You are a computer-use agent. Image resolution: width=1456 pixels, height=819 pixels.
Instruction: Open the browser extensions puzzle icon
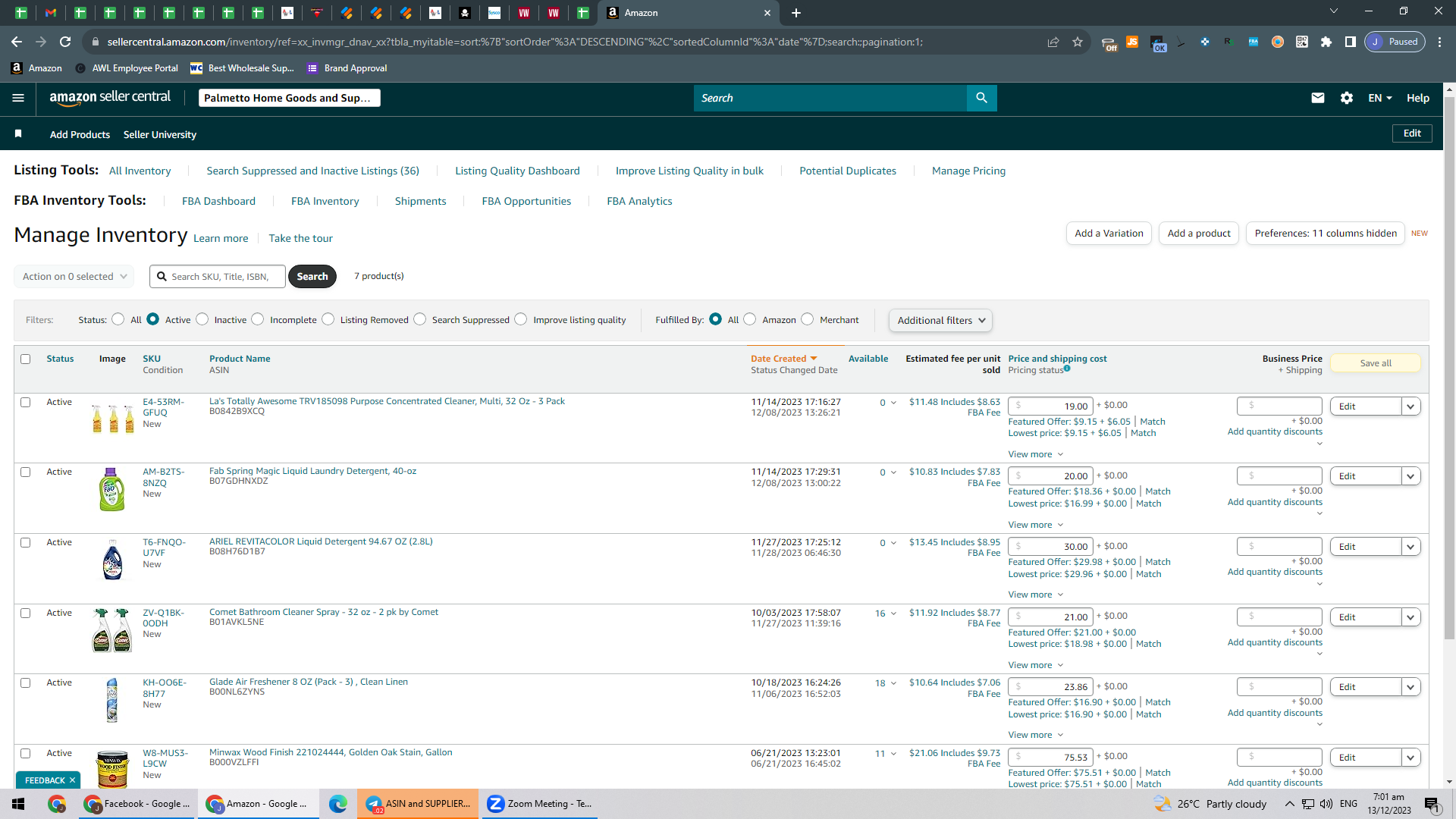(1326, 42)
